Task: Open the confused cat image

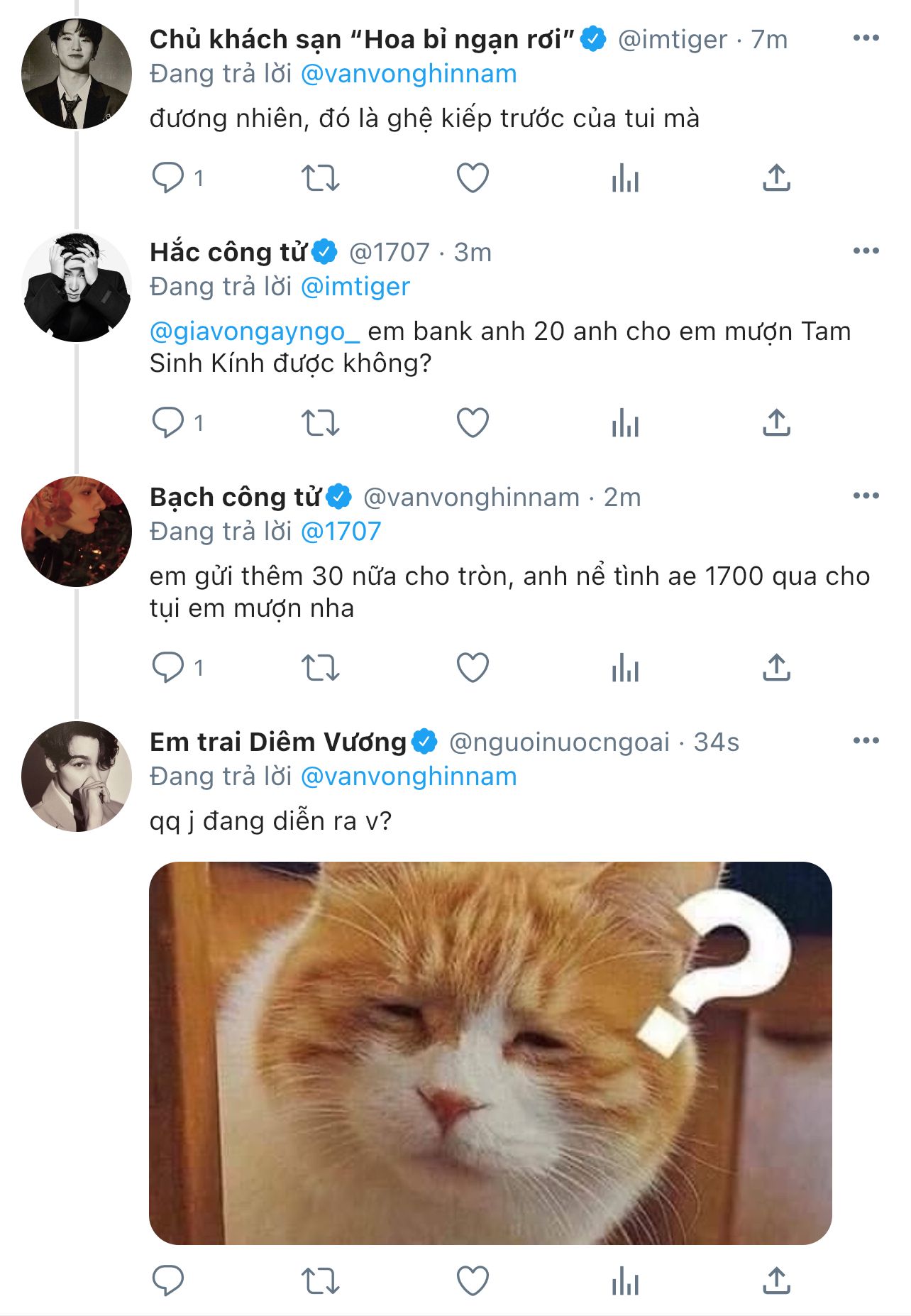Action: coord(490,1053)
